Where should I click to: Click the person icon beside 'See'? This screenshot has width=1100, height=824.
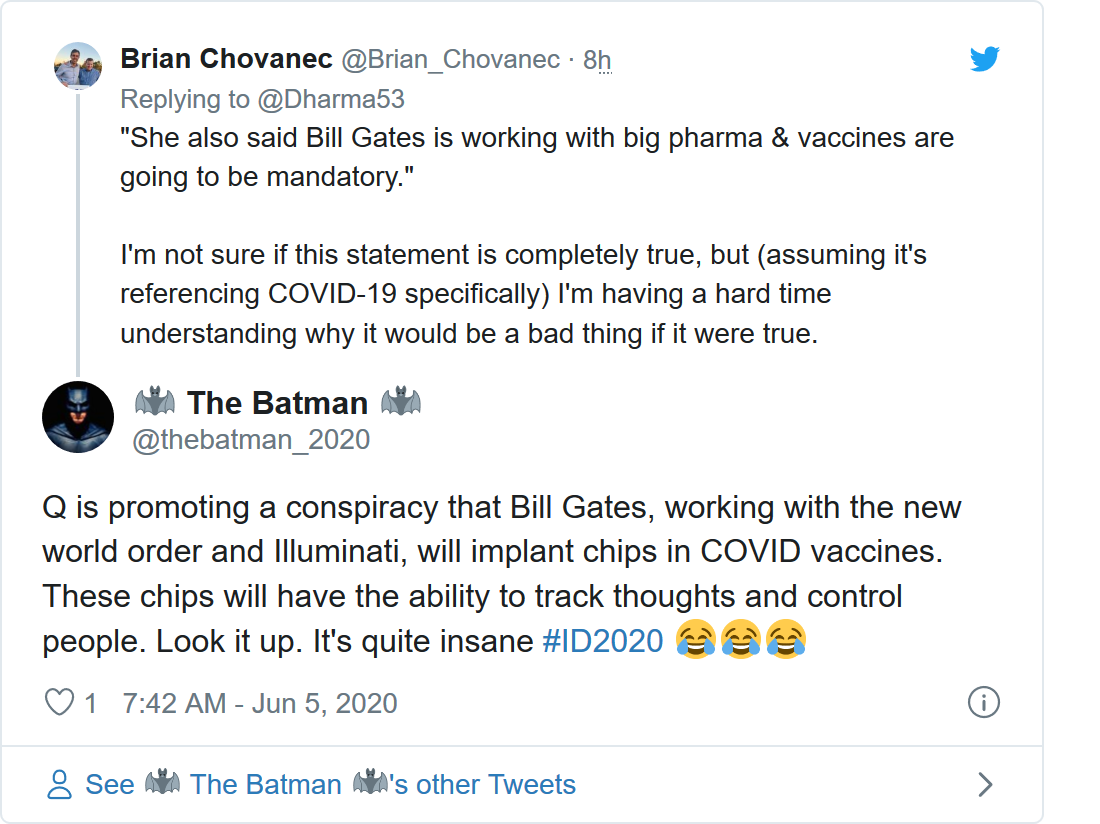pos(60,784)
